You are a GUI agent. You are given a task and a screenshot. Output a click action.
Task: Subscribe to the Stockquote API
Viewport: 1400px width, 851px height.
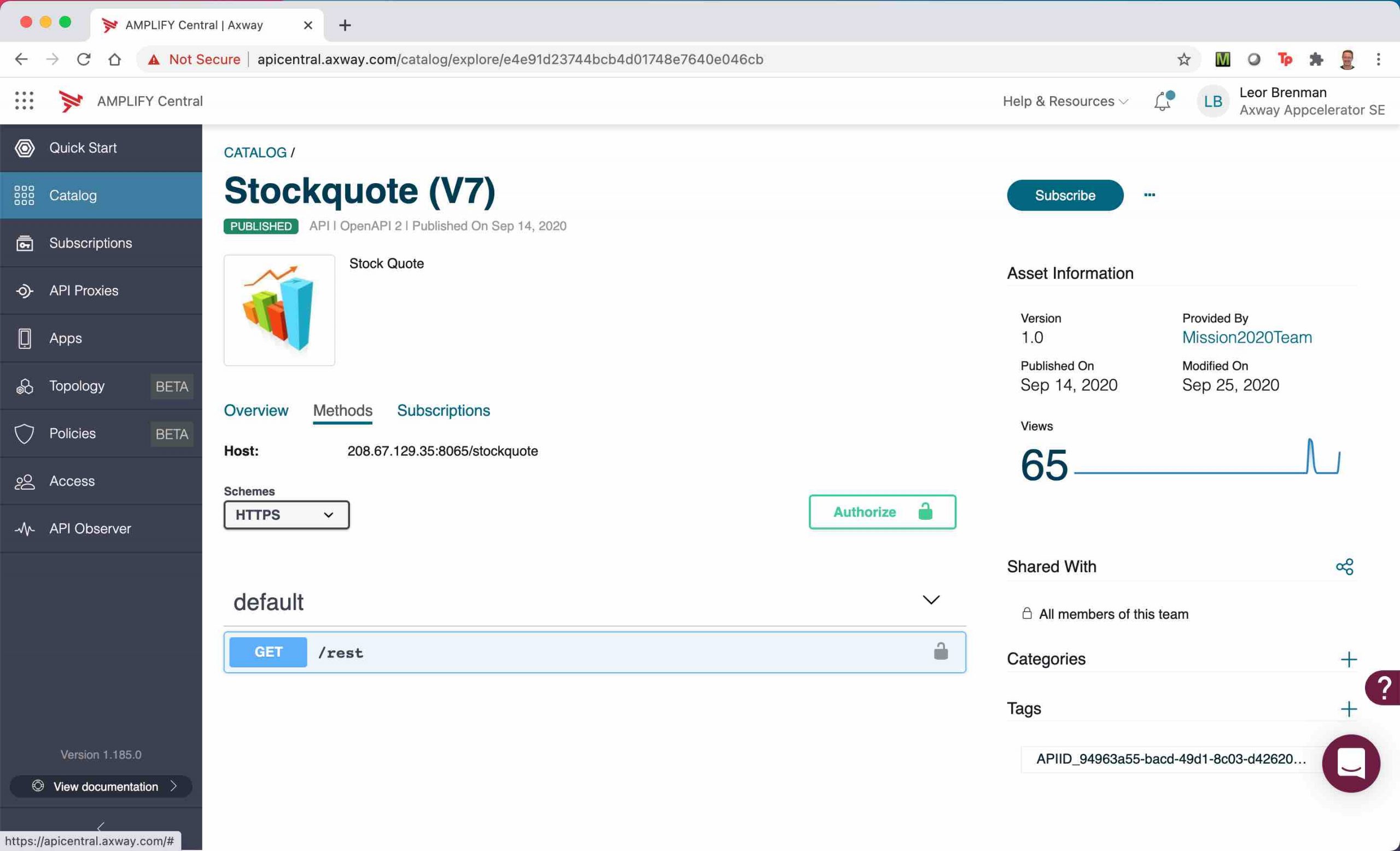[1065, 195]
